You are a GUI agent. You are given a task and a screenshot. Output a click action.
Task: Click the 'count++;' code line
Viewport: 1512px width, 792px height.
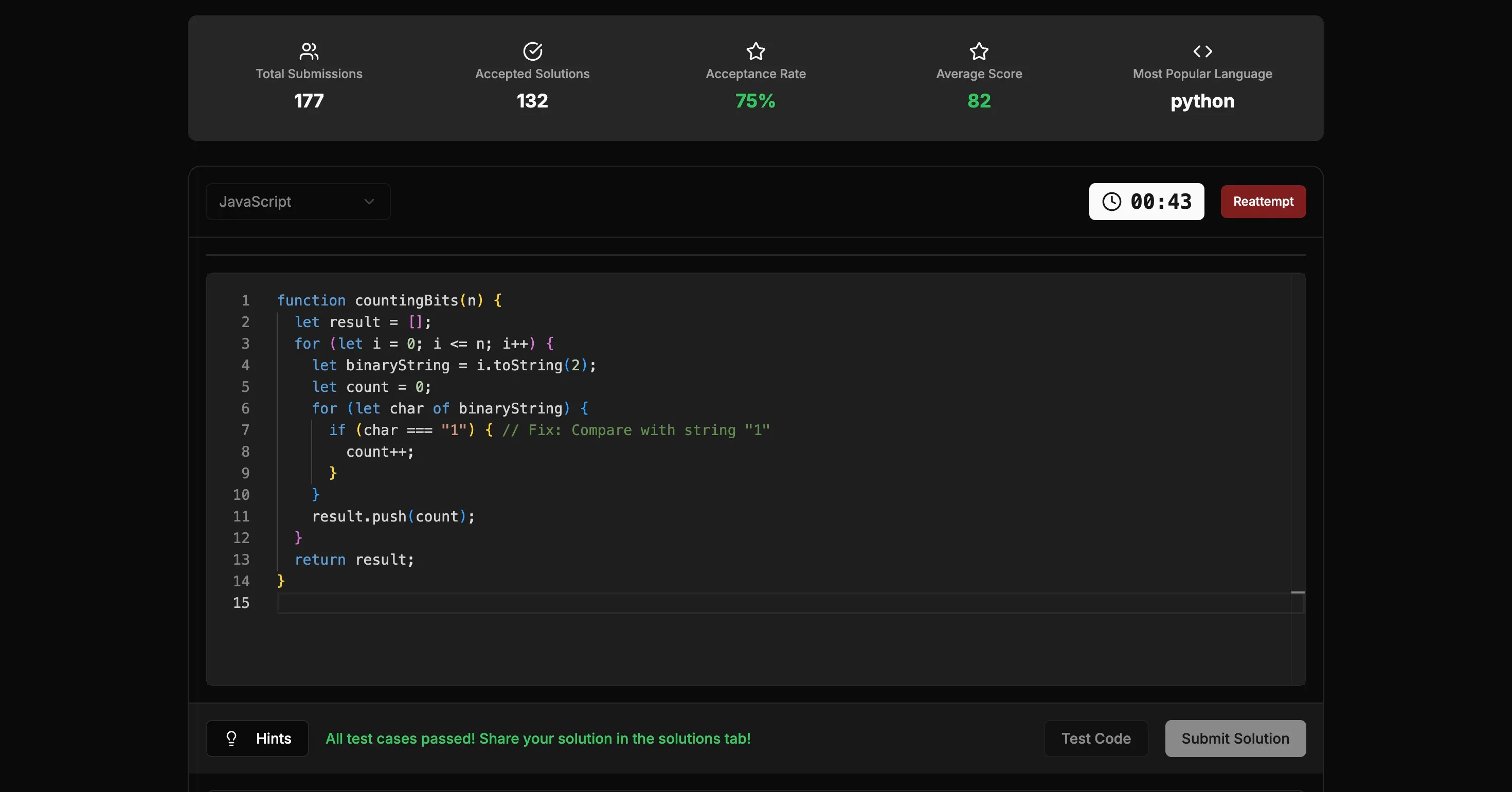coord(380,452)
